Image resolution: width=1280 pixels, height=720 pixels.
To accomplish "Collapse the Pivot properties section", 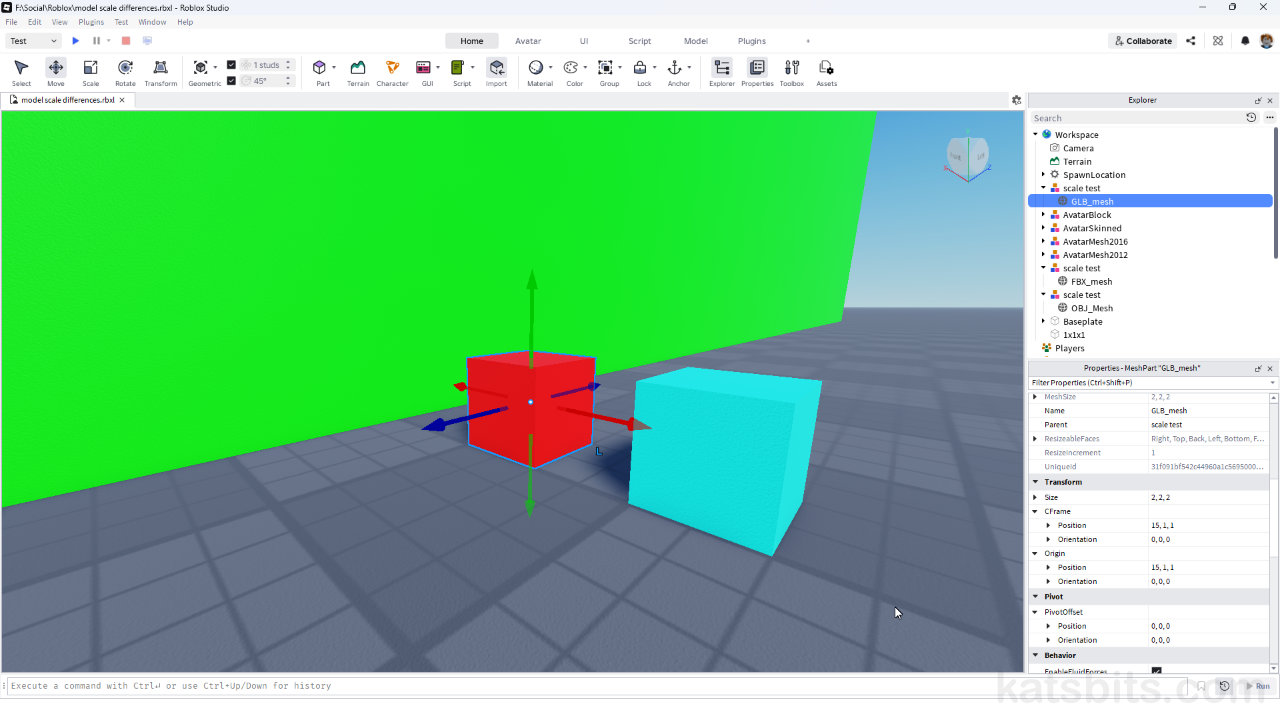I will click(x=1035, y=597).
